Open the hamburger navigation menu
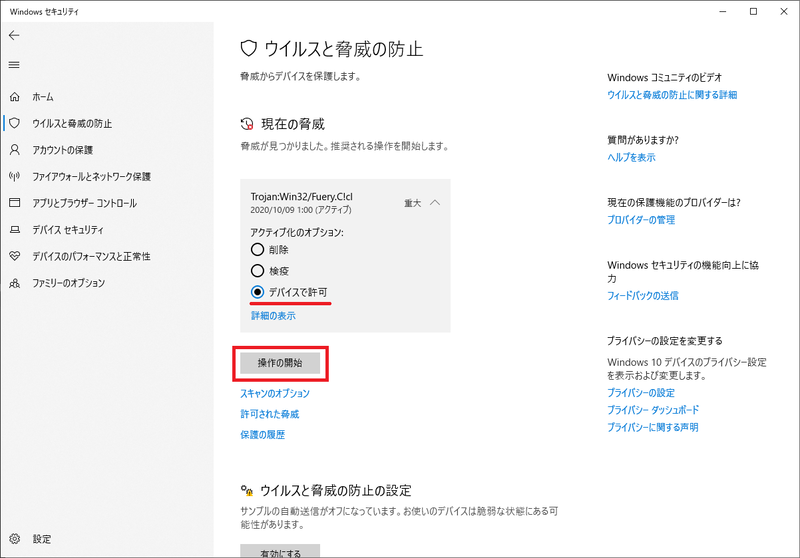The height and width of the screenshot is (558, 800). (x=14, y=65)
